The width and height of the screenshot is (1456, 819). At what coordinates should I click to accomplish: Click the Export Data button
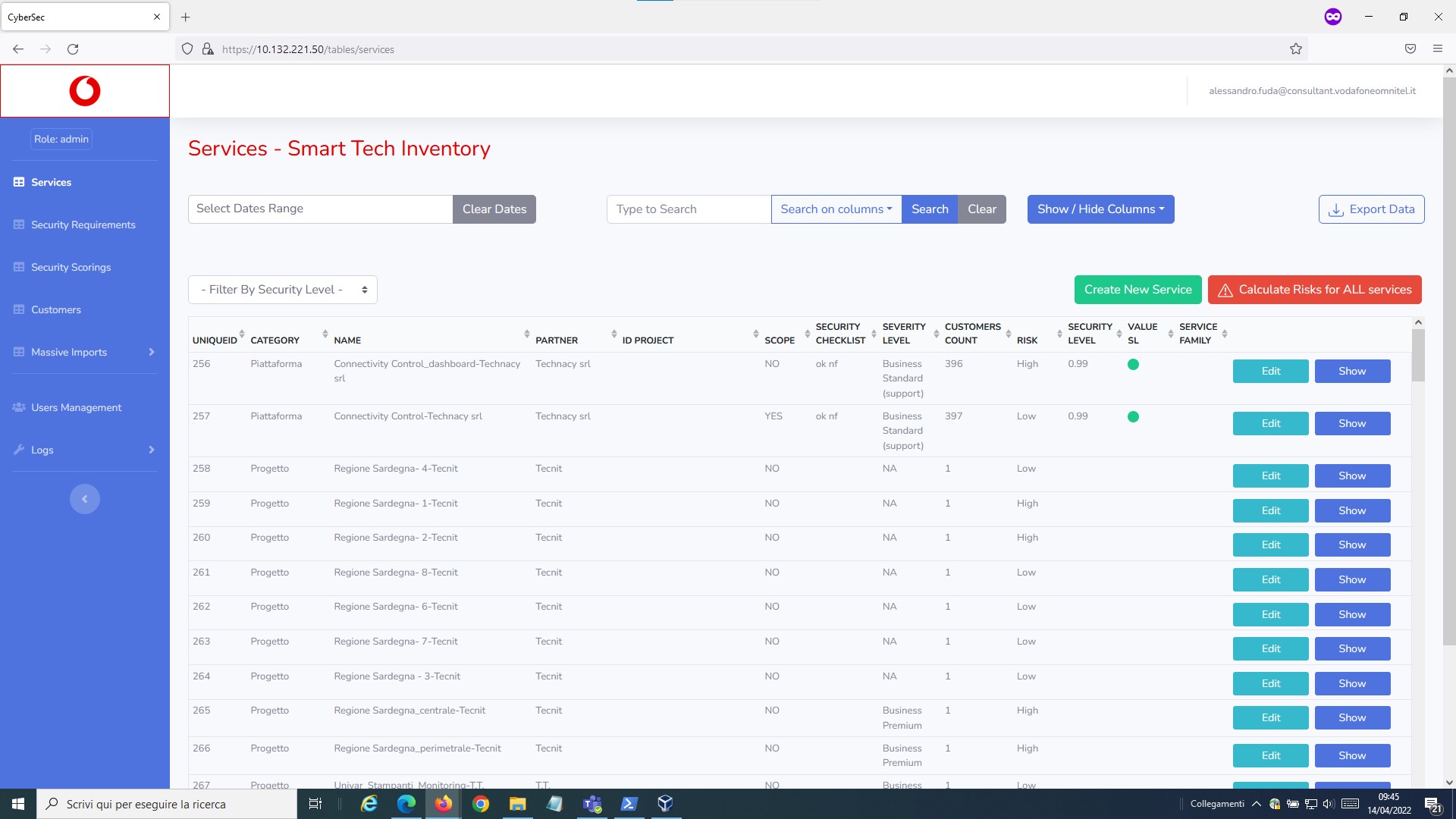[x=1371, y=209]
